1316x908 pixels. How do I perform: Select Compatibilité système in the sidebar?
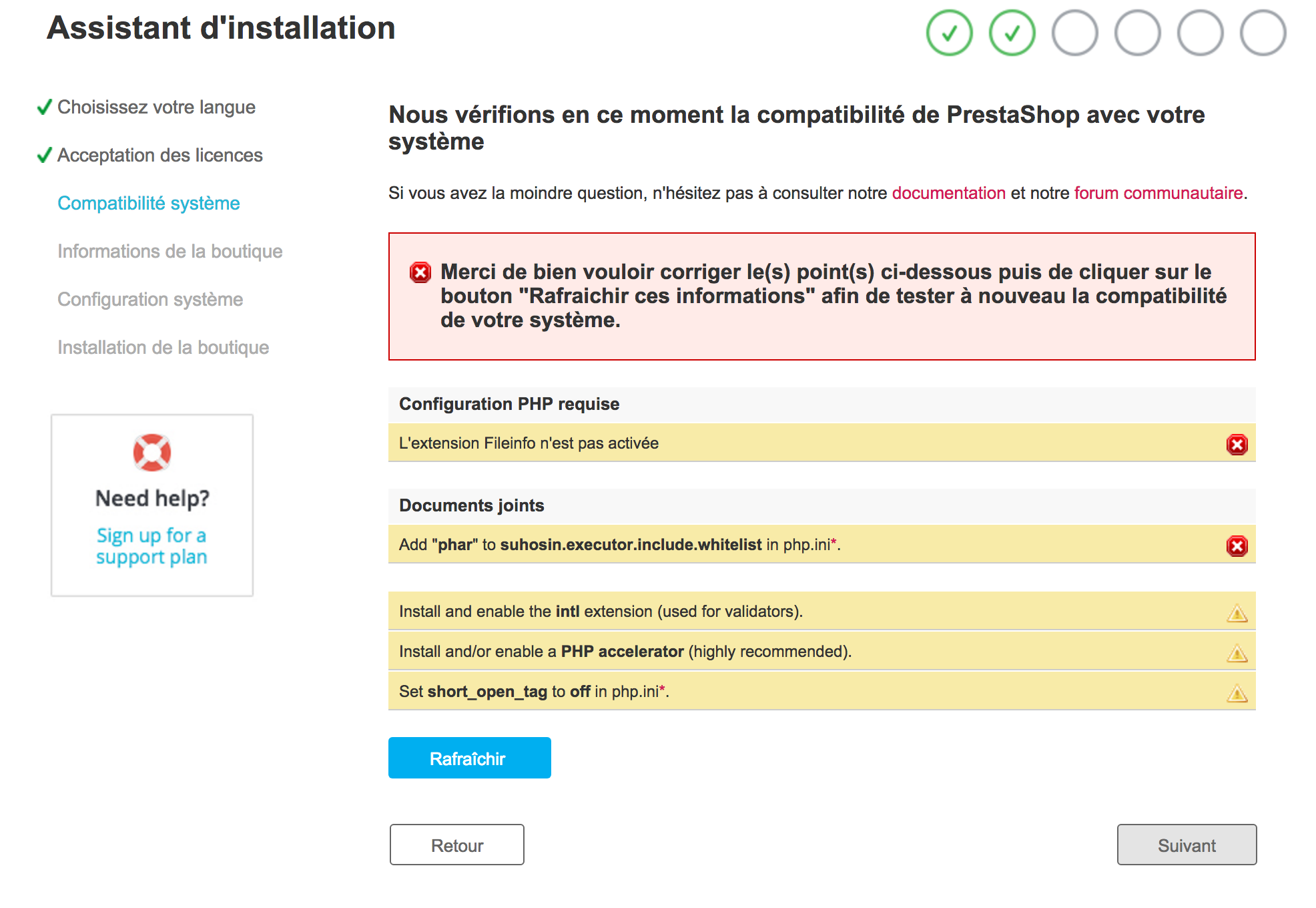tap(148, 203)
